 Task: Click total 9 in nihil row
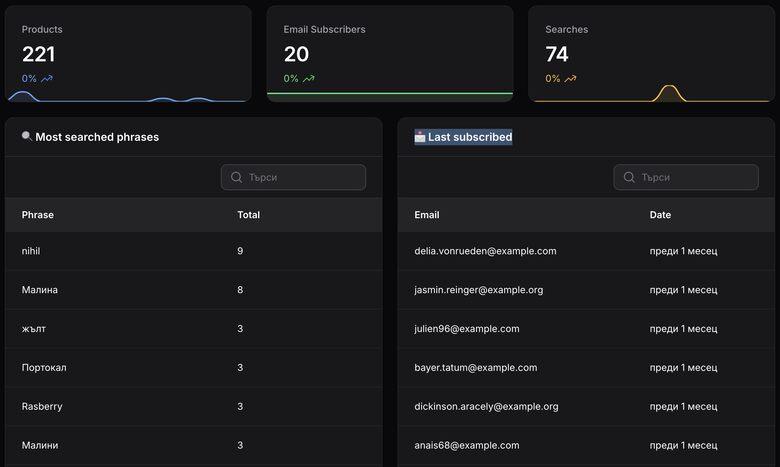[240, 251]
